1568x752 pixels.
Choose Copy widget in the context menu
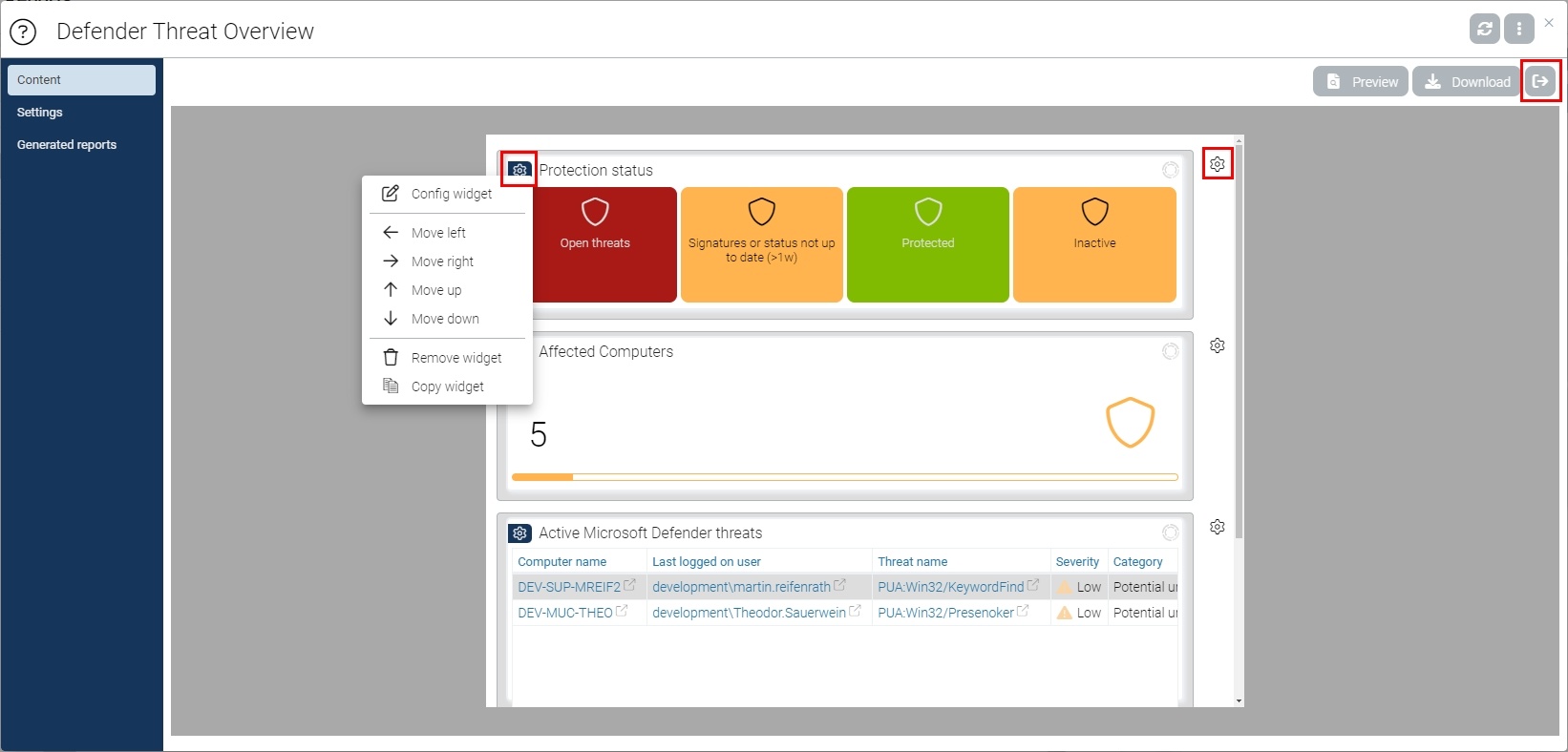tap(447, 386)
